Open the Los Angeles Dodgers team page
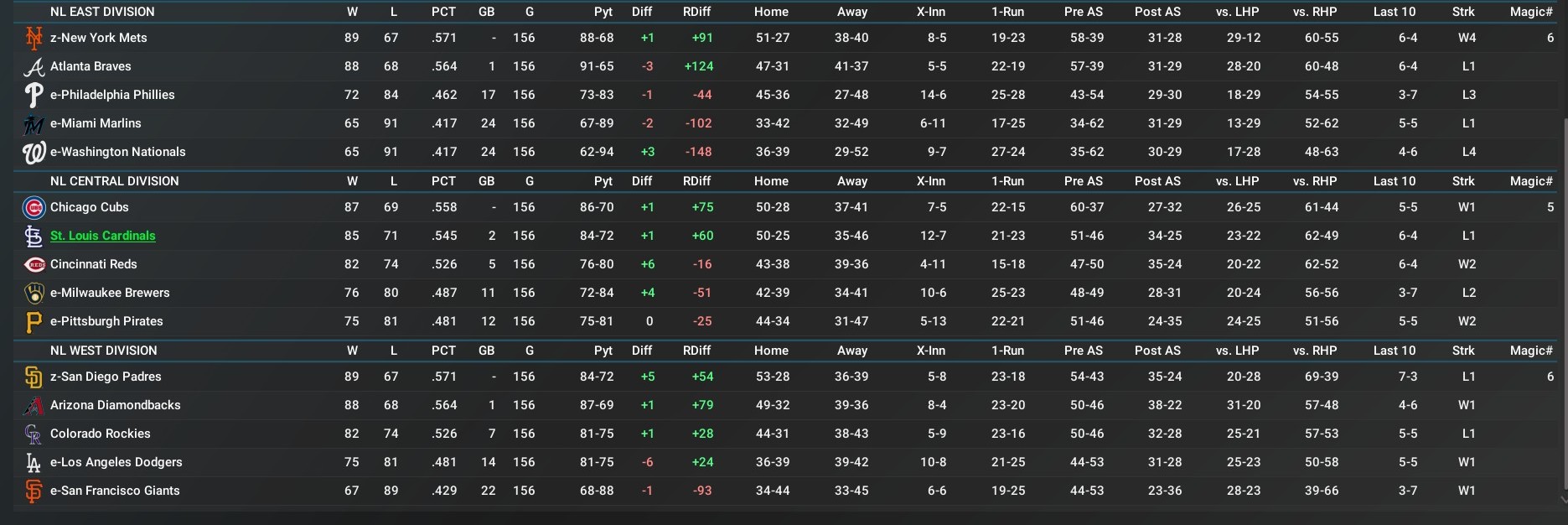Screen dimensions: 1568x525 (x=116, y=462)
